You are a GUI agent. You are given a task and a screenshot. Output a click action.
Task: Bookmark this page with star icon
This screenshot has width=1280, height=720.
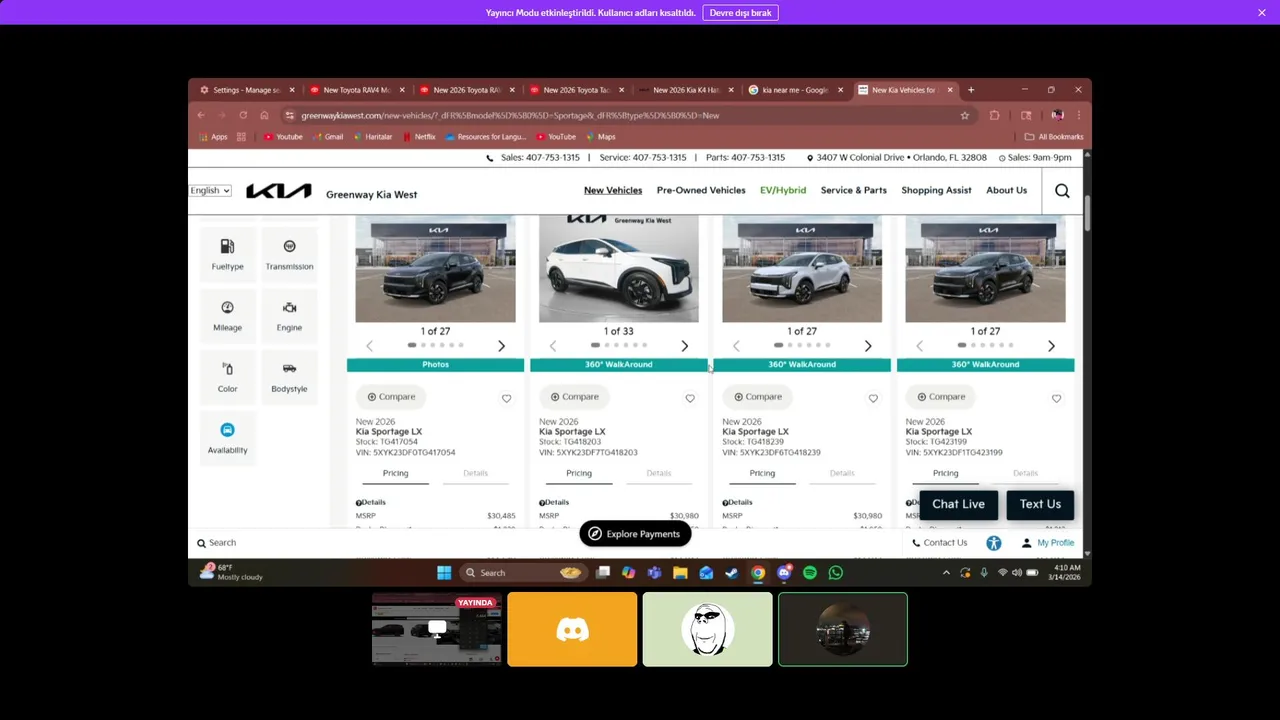[x=965, y=116]
